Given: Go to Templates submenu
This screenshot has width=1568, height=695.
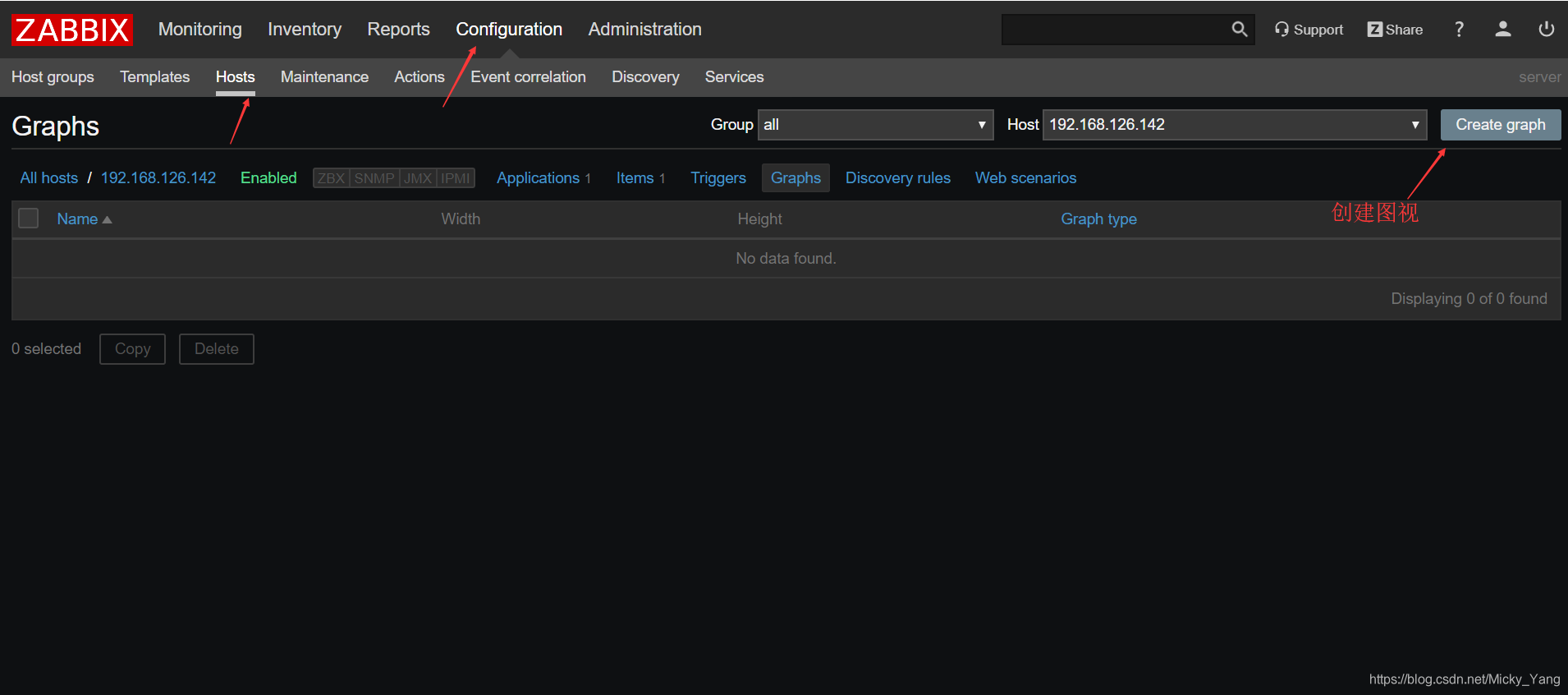Looking at the screenshot, I should [x=154, y=77].
